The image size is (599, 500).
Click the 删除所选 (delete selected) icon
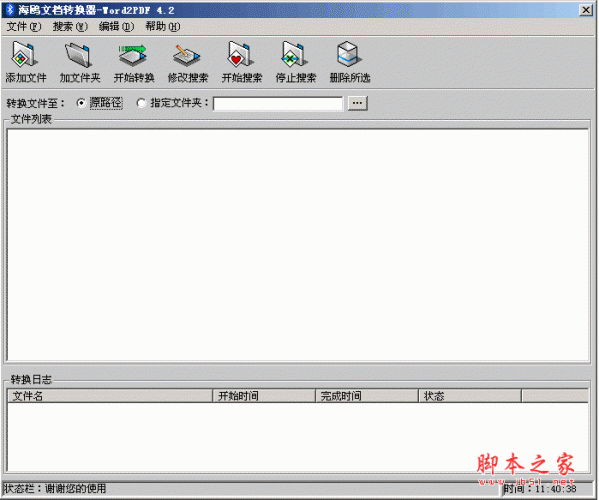click(x=350, y=61)
